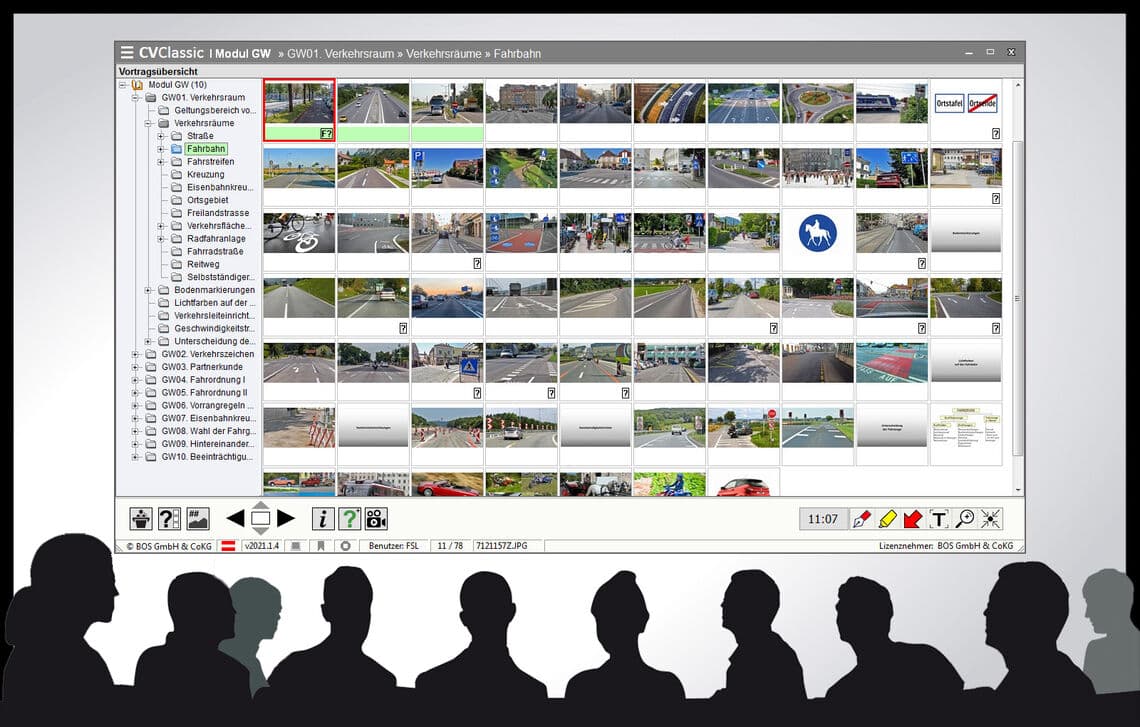The height and width of the screenshot is (727, 1140).
Task: Select the magnifier zoom tool
Action: coord(965,519)
